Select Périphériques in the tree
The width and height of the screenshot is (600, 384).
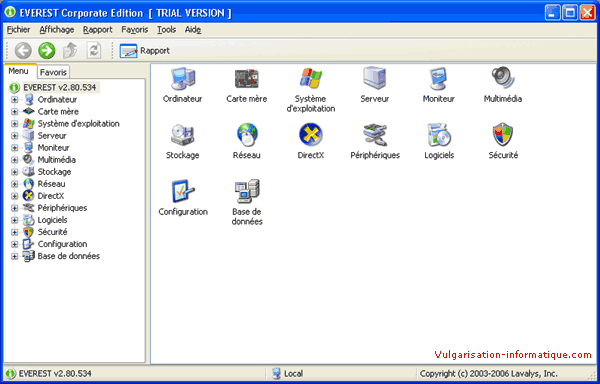pos(62,208)
